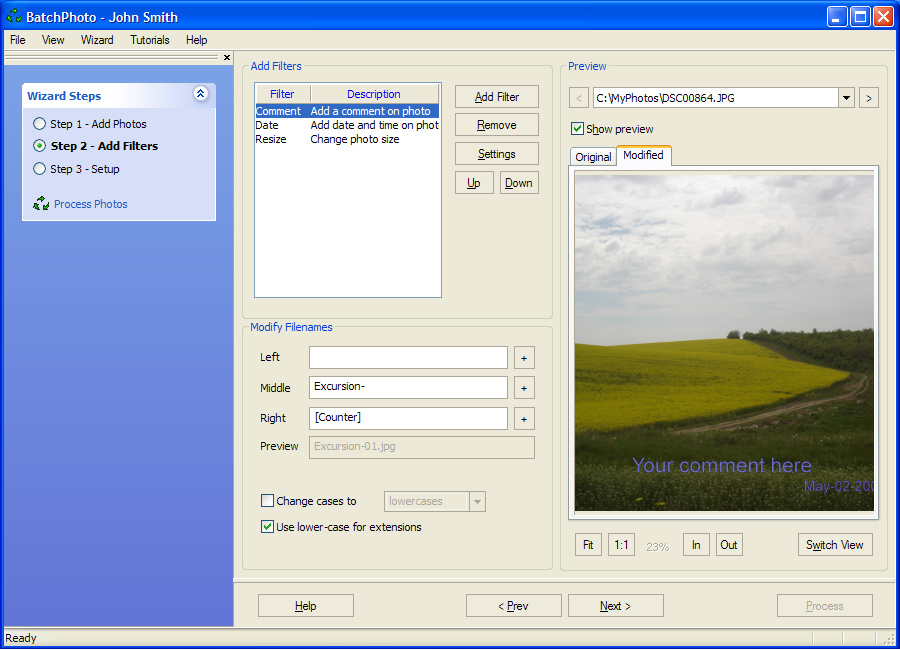
Task: Select Step 3 - Setup radio
Action: coord(39,169)
